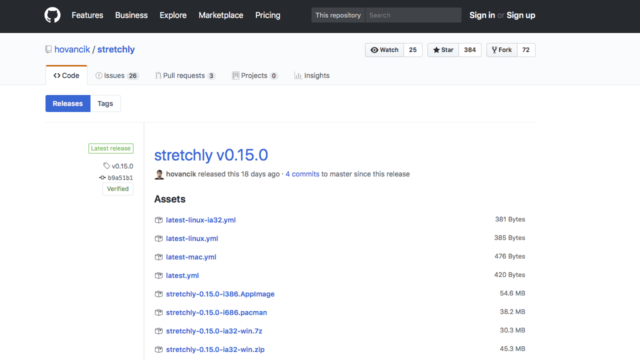Click the 'This repository' search scope label
Screen dimensions: 640x360
[x=338, y=16]
